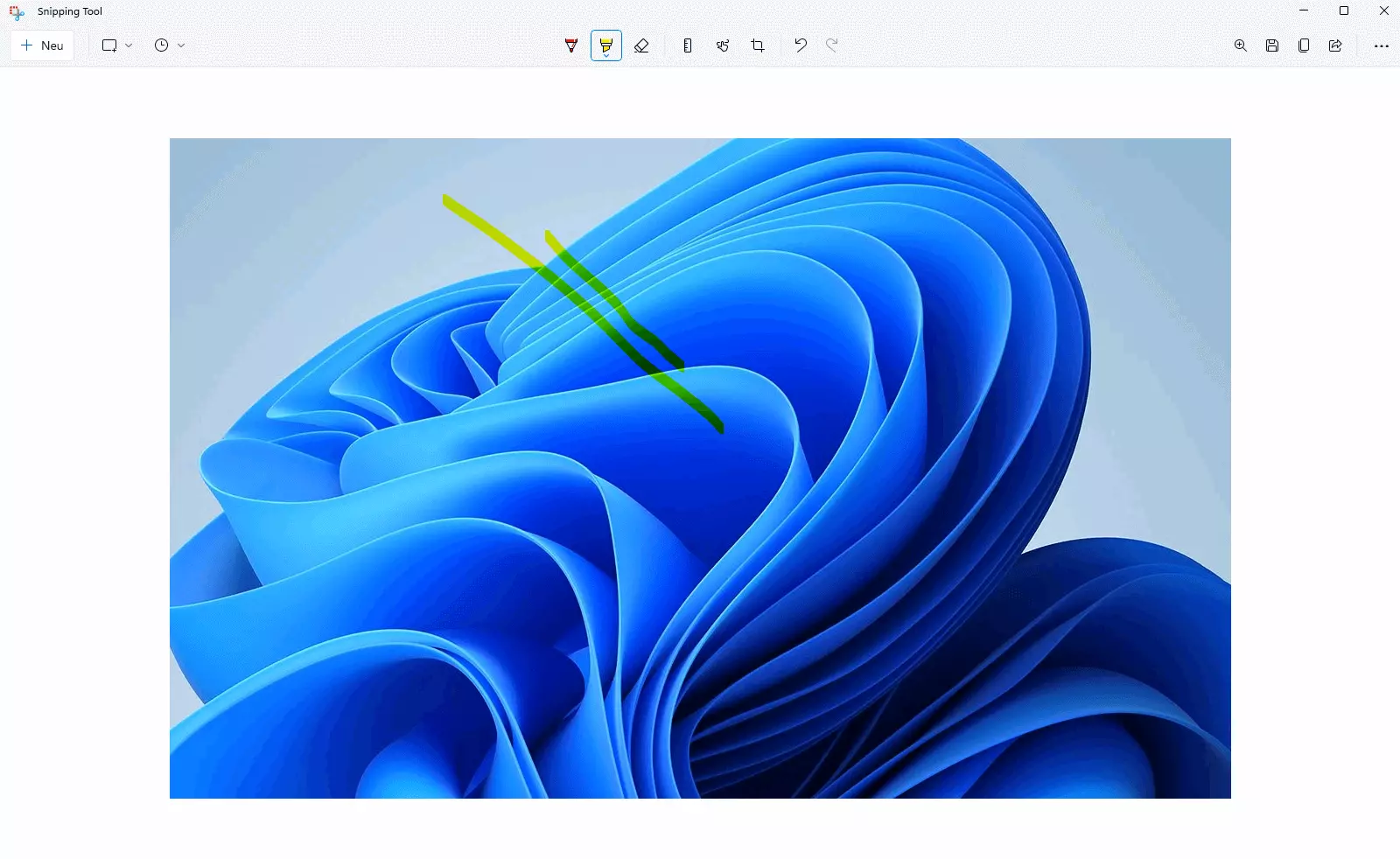The image size is (1400, 859).
Task: Undo the last stroke
Action: [800, 45]
